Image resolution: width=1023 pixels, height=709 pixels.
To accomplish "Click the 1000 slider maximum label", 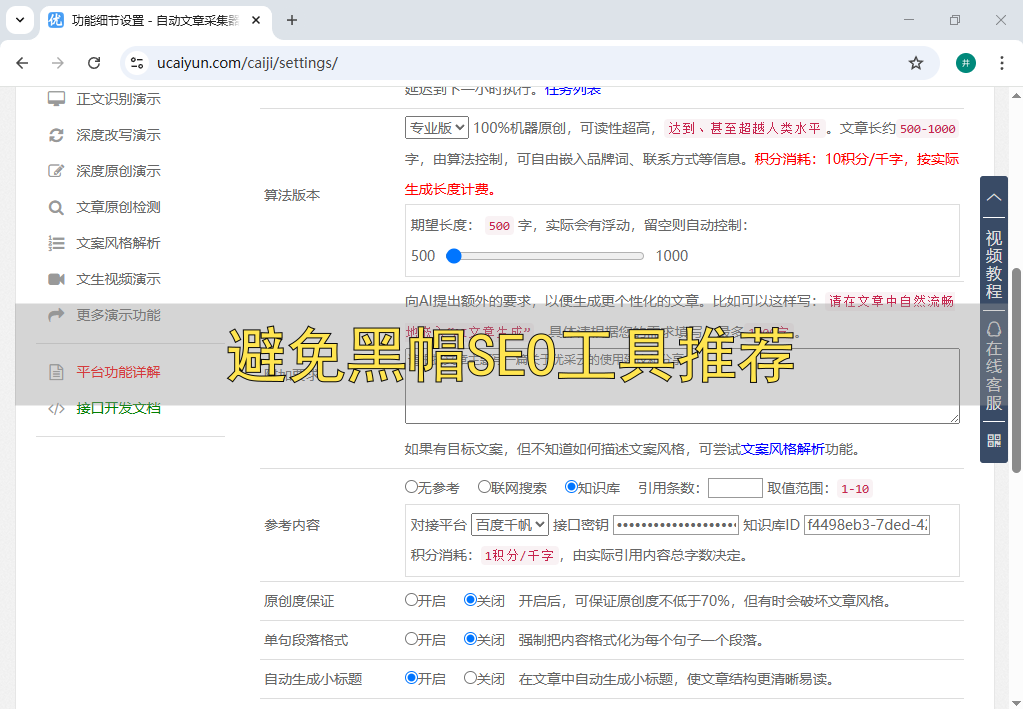I will [x=672, y=256].
